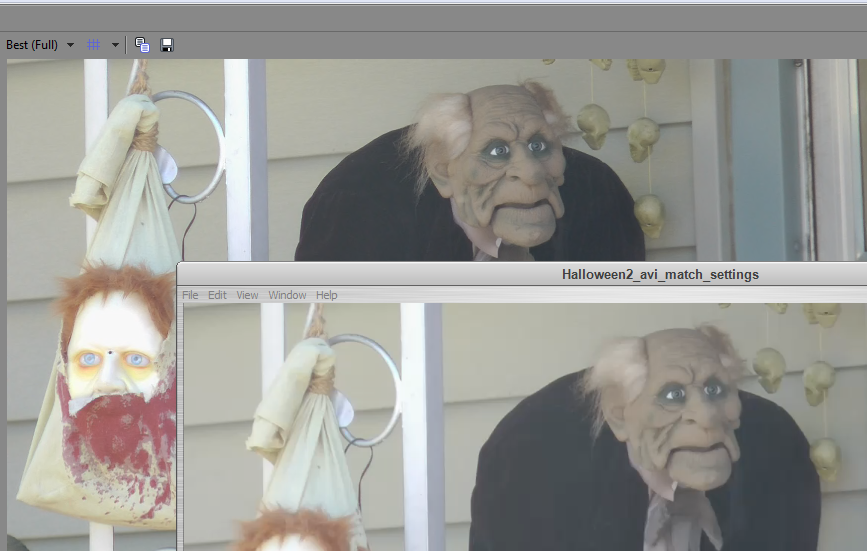Click the video frame in the Halloween2 window
The image size is (867, 551).
525,427
